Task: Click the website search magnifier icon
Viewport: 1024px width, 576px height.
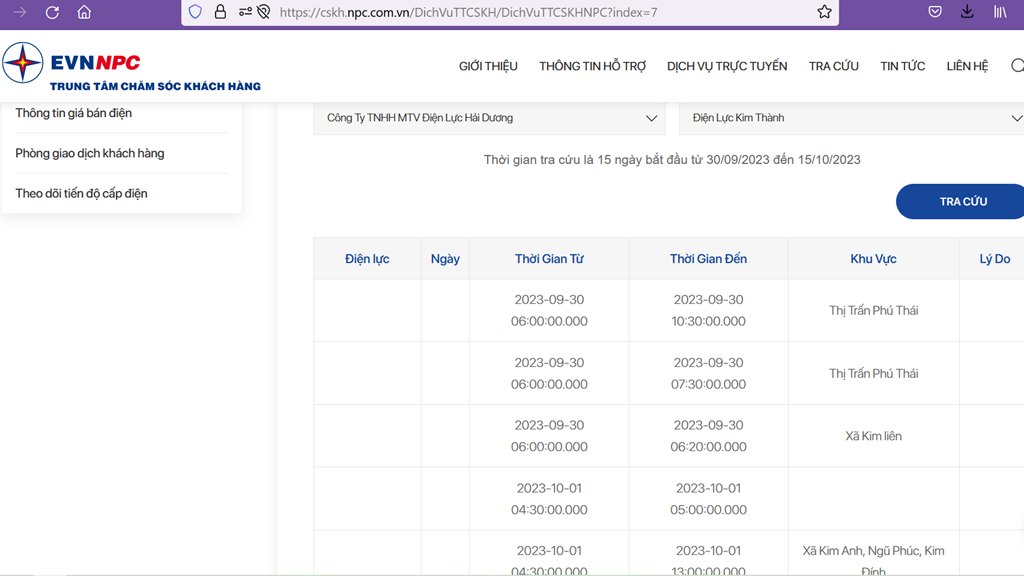Action: 1017,66
